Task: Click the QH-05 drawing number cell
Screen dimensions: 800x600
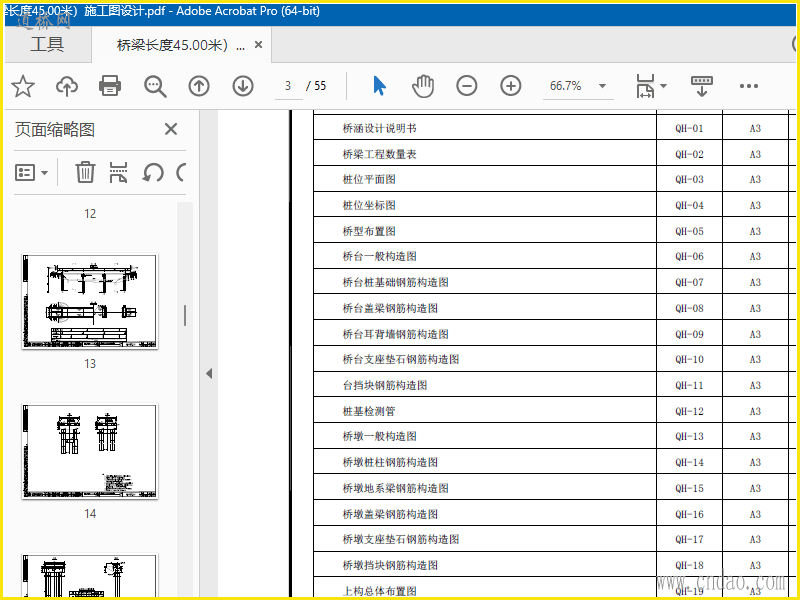Action: (x=689, y=231)
